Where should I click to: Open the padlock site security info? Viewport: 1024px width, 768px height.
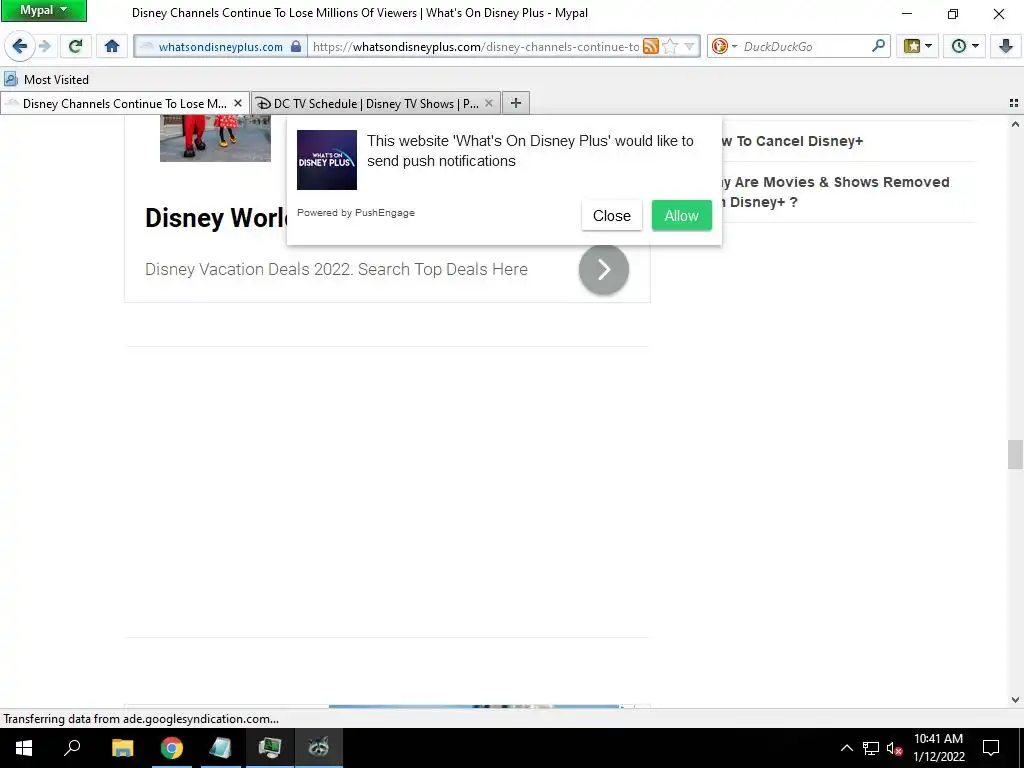pyautogui.click(x=296, y=46)
